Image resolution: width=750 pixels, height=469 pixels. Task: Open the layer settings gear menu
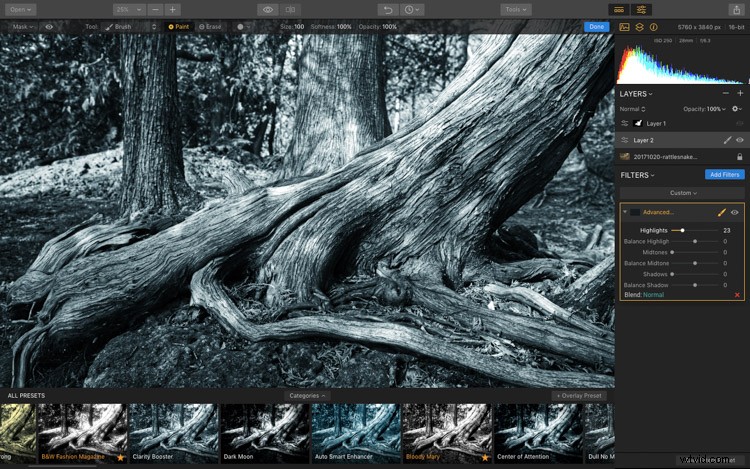pyautogui.click(x=737, y=109)
